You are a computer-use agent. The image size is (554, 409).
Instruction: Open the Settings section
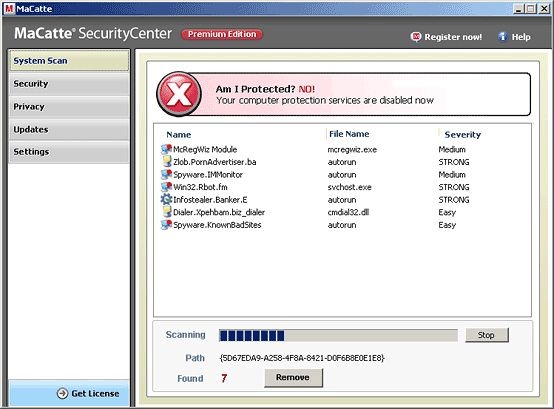pos(69,152)
